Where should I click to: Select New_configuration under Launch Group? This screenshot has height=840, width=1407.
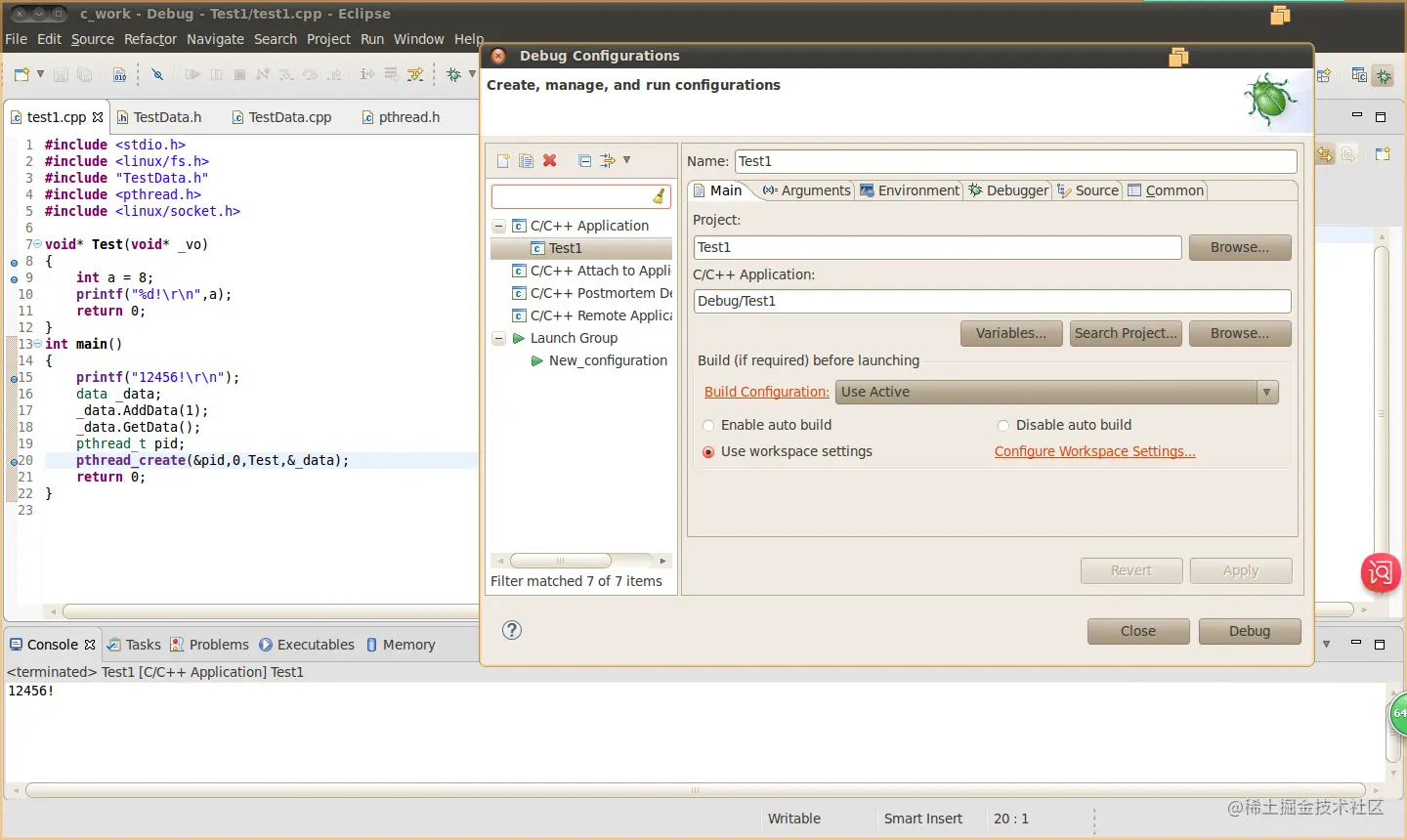point(599,360)
